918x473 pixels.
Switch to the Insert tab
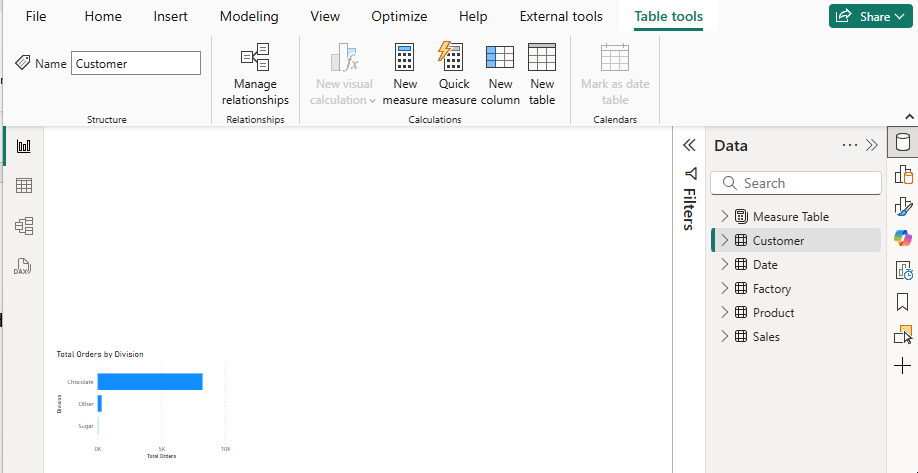pyautogui.click(x=171, y=16)
